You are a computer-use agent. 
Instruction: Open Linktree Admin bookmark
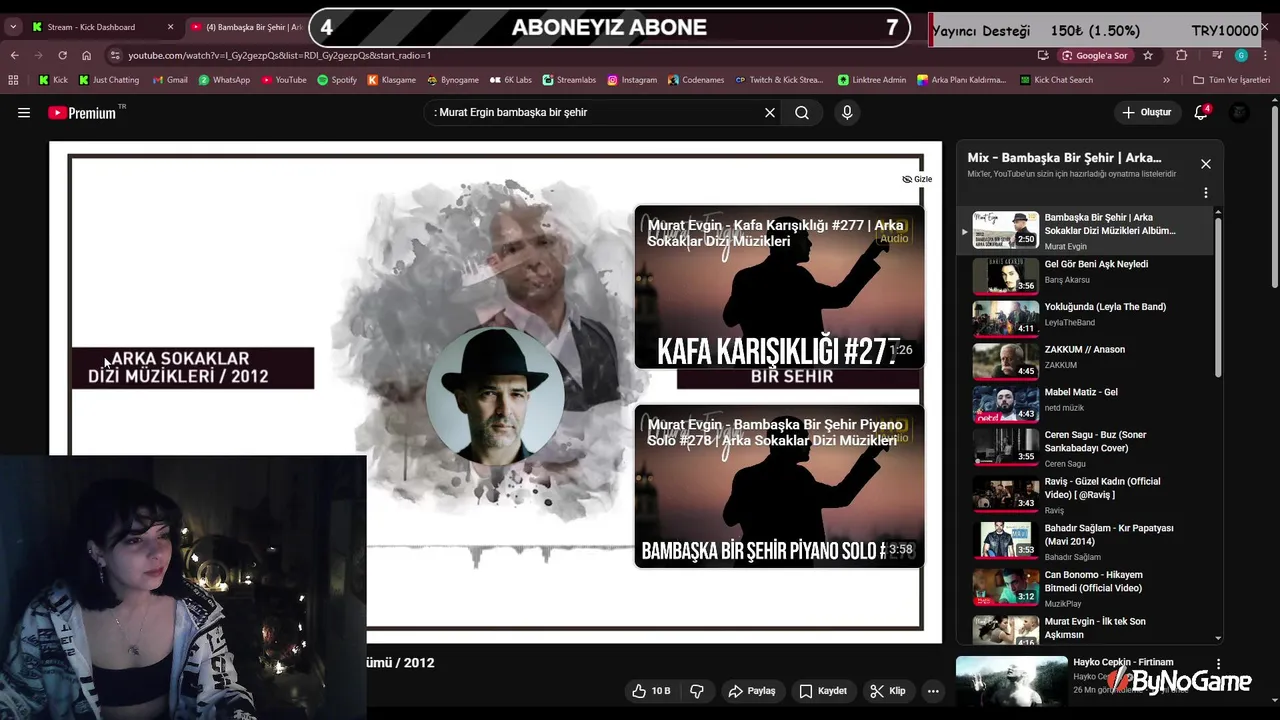pyautogui.click(x=872, y=80)
